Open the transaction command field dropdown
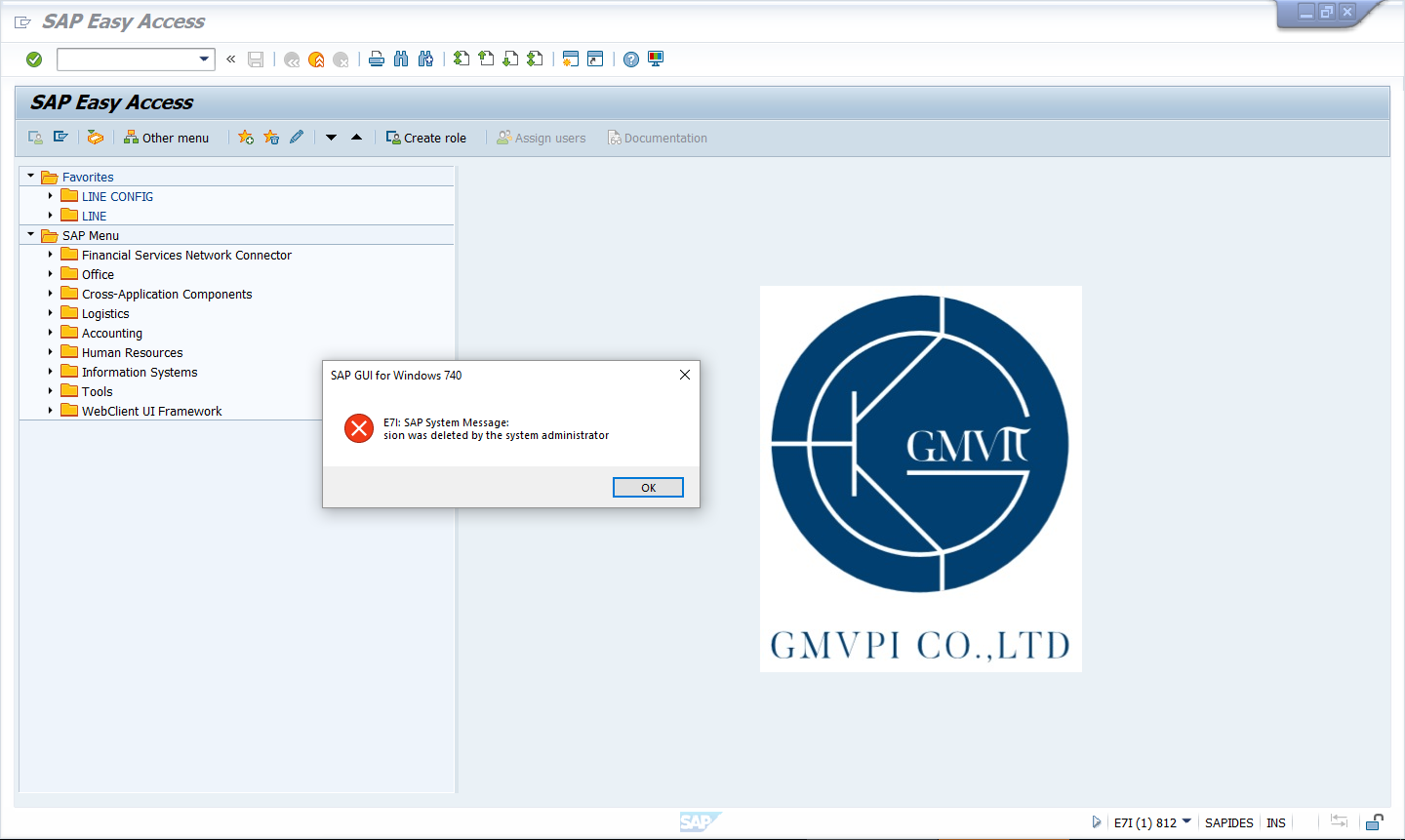 coord(204,60)
